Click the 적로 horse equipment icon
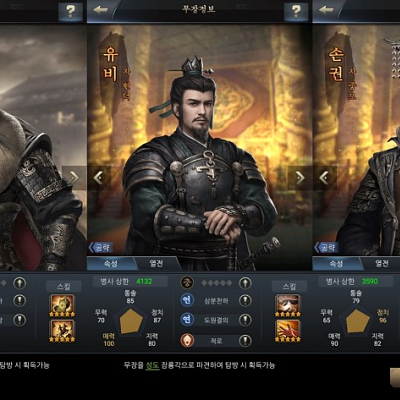The image size is (400, 400). [187, 340]
